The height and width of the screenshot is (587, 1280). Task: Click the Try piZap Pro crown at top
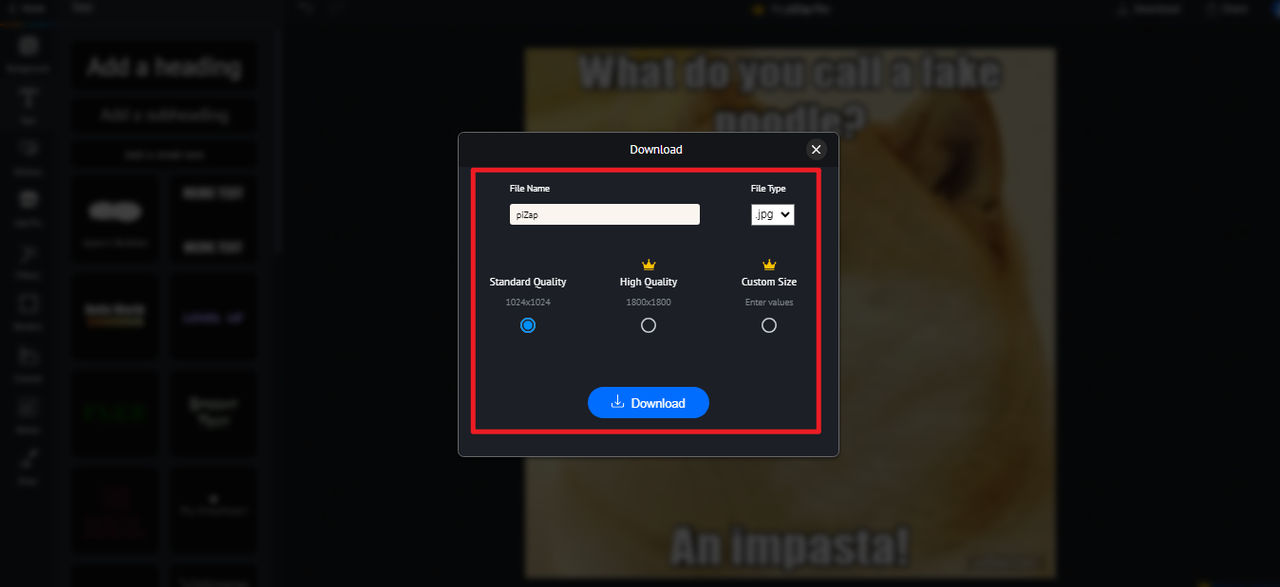pos(757,9)
